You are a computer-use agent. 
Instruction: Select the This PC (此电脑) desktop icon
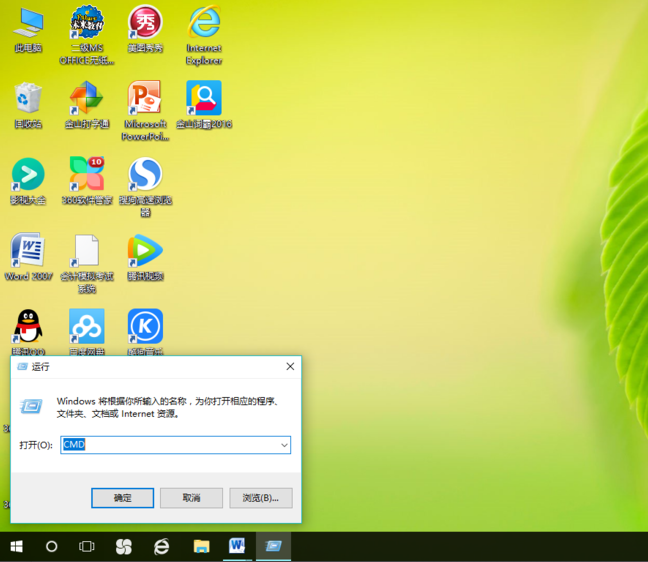point(28,24)
